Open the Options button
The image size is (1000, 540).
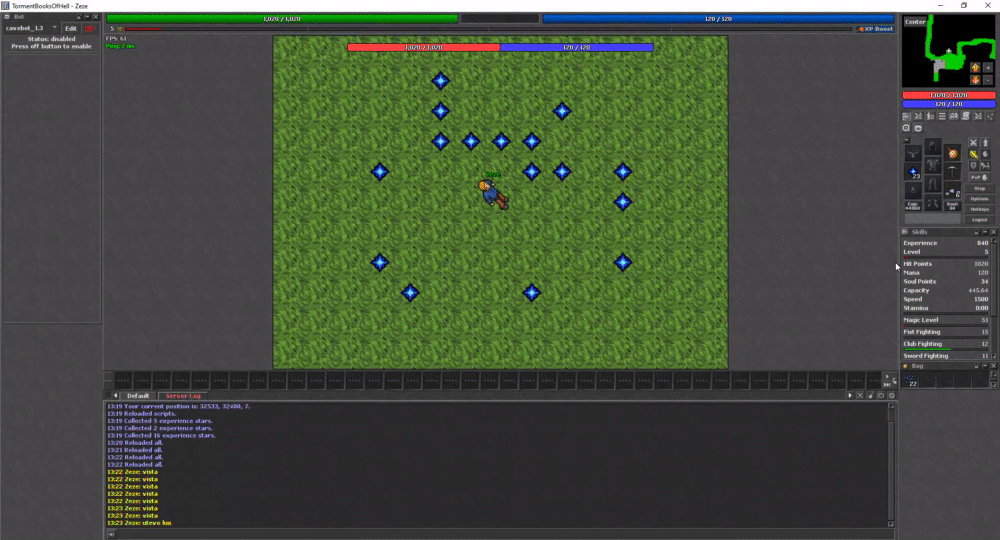[980, 199]
